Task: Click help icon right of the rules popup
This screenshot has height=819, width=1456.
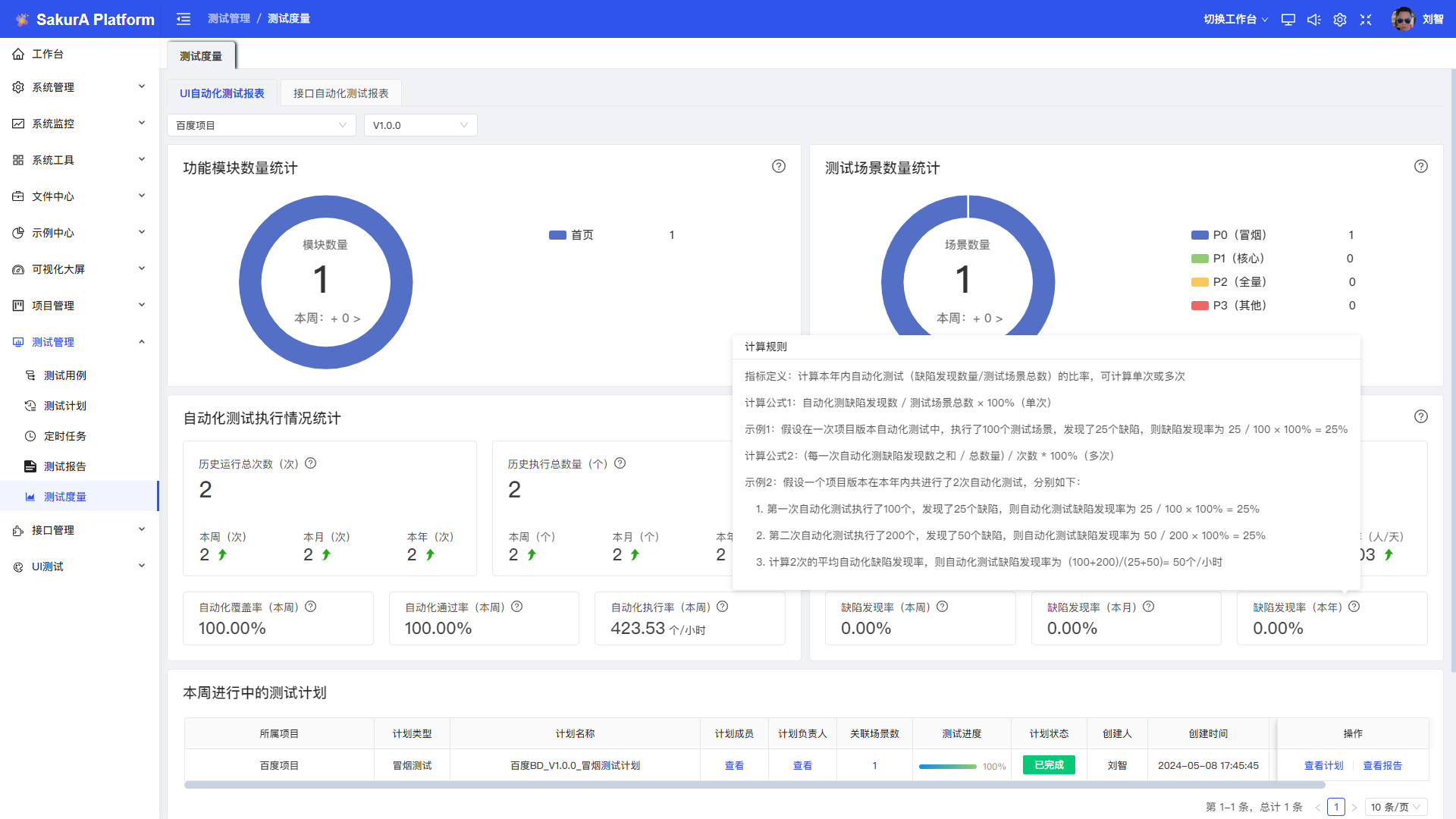Action: (1421, 416)
